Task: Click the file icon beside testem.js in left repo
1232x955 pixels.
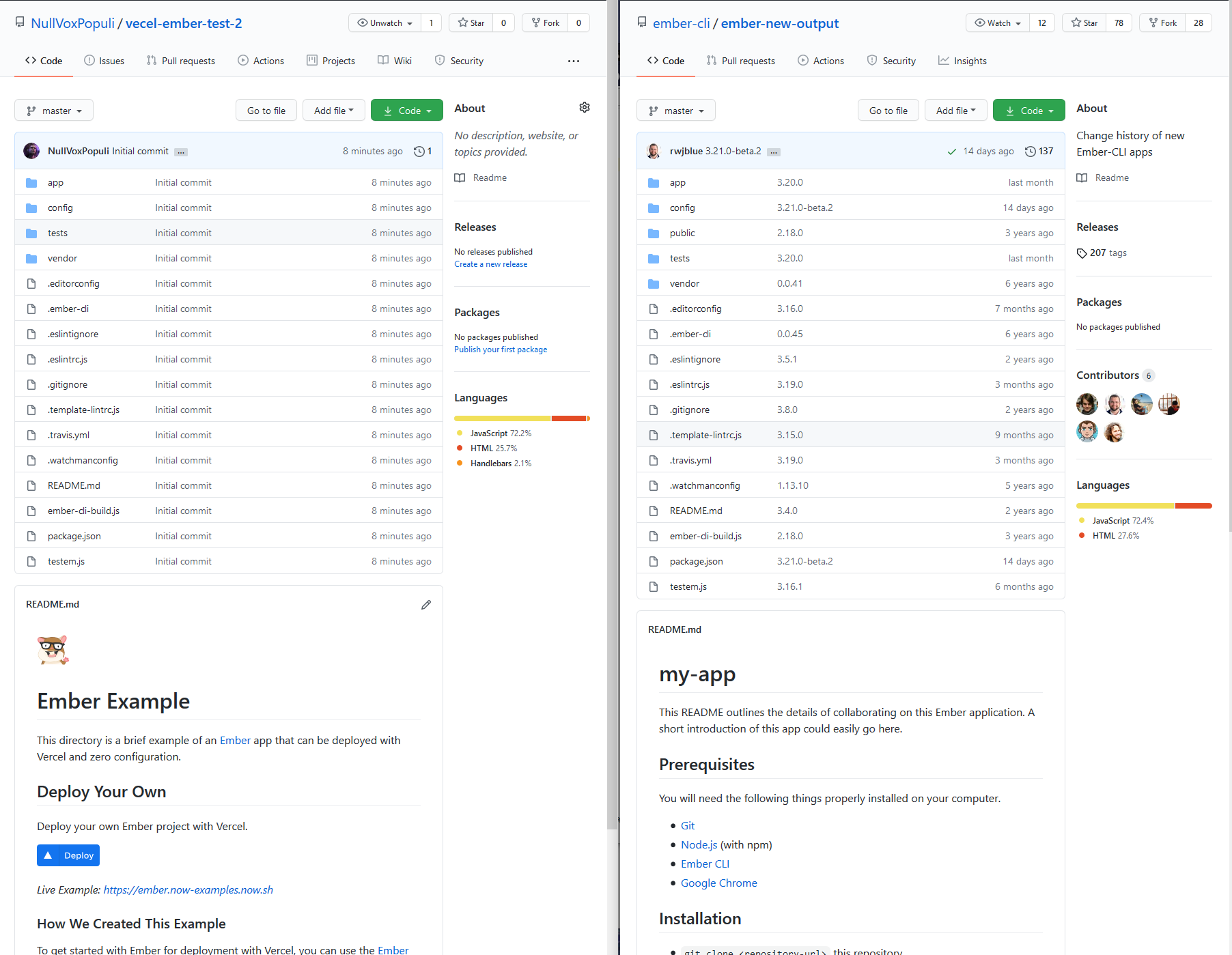Action: coord(31,561)
